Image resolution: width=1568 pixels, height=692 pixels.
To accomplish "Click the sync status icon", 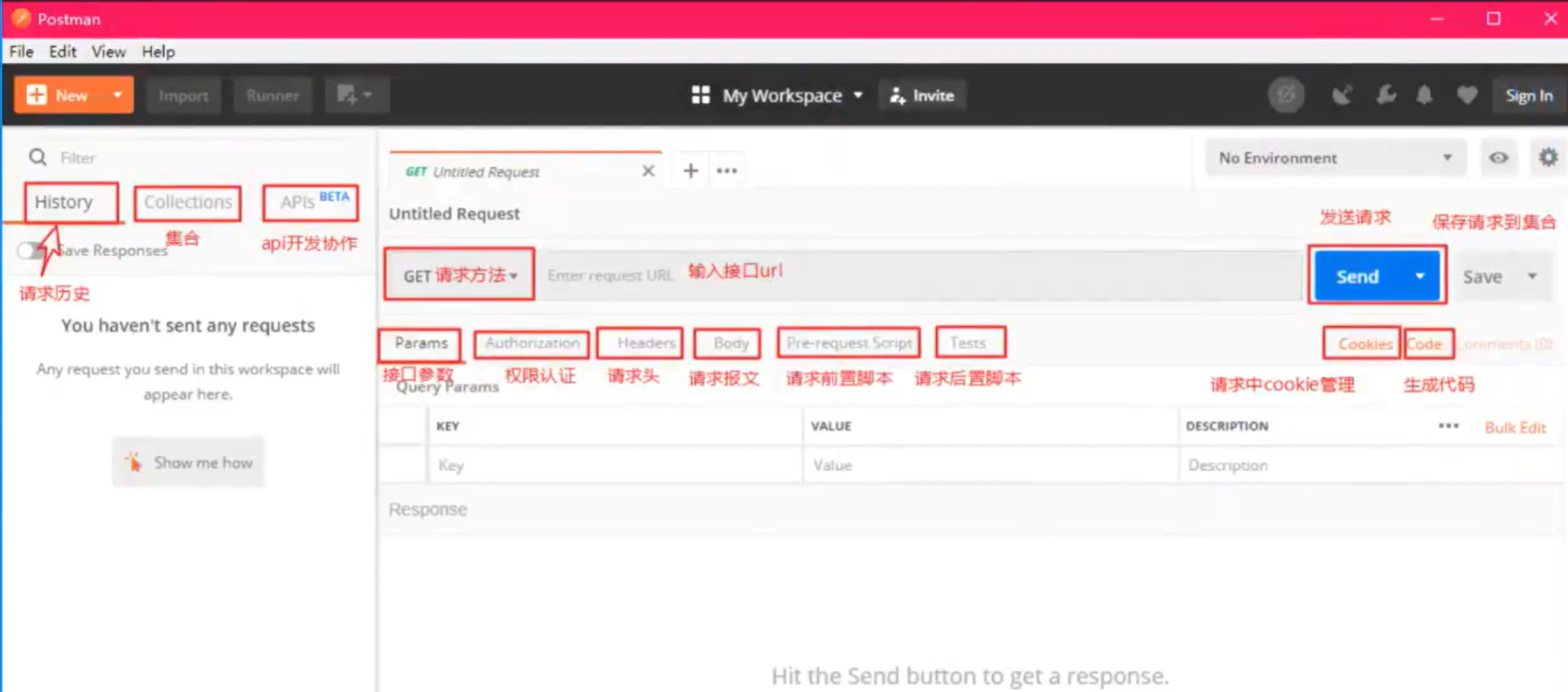I will point(1287,95).
